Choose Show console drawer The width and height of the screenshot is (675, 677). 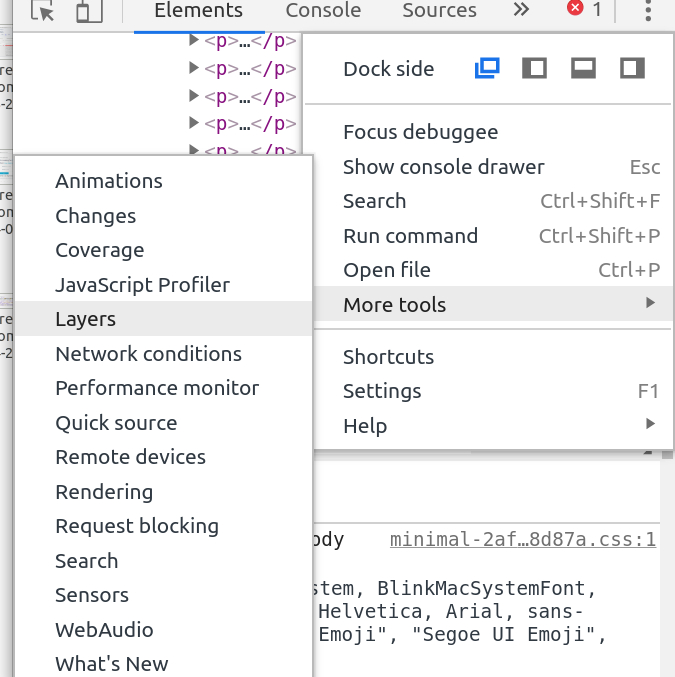443,167
